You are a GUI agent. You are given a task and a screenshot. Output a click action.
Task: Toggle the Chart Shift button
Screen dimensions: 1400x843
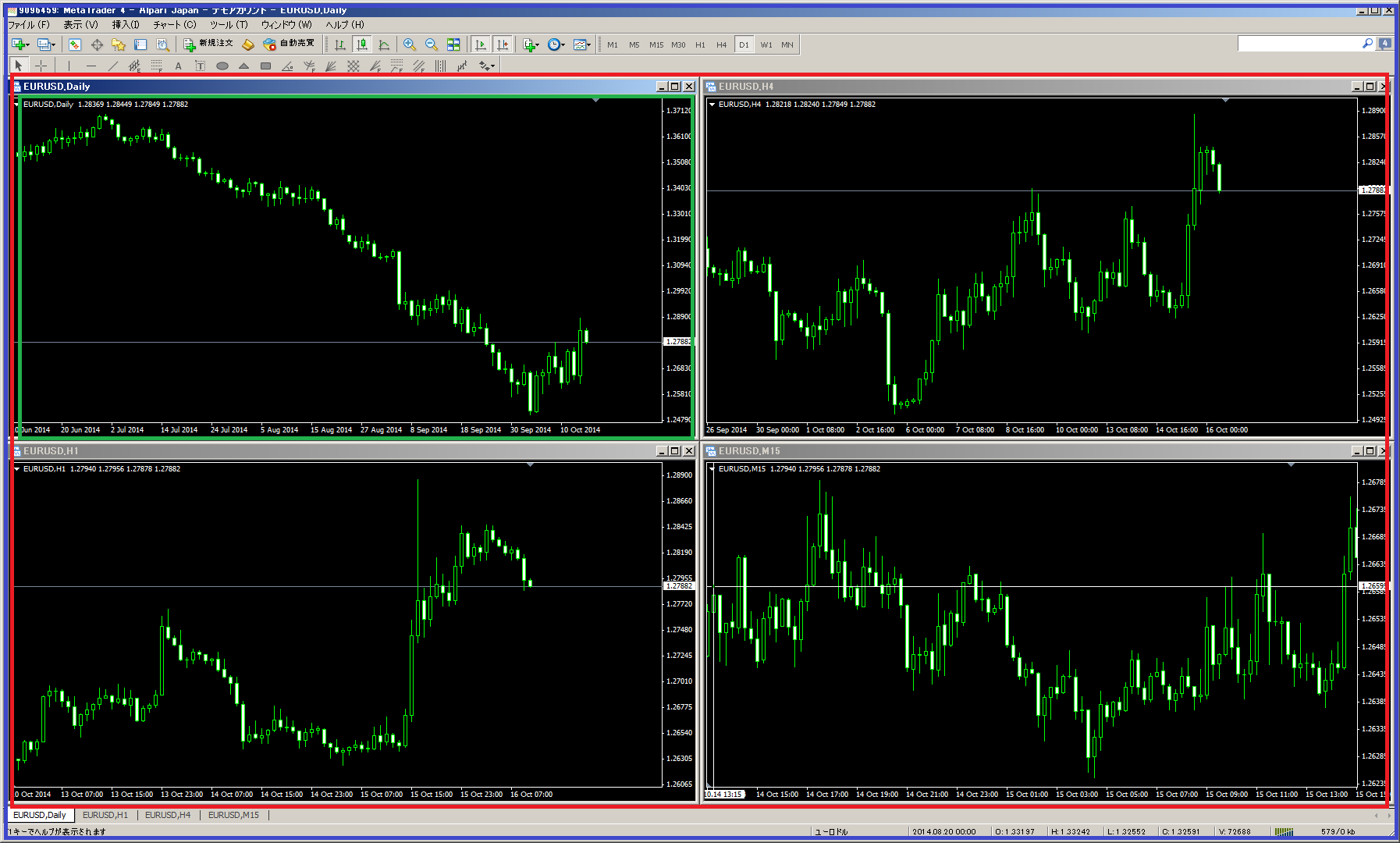[x=503, y=44]
